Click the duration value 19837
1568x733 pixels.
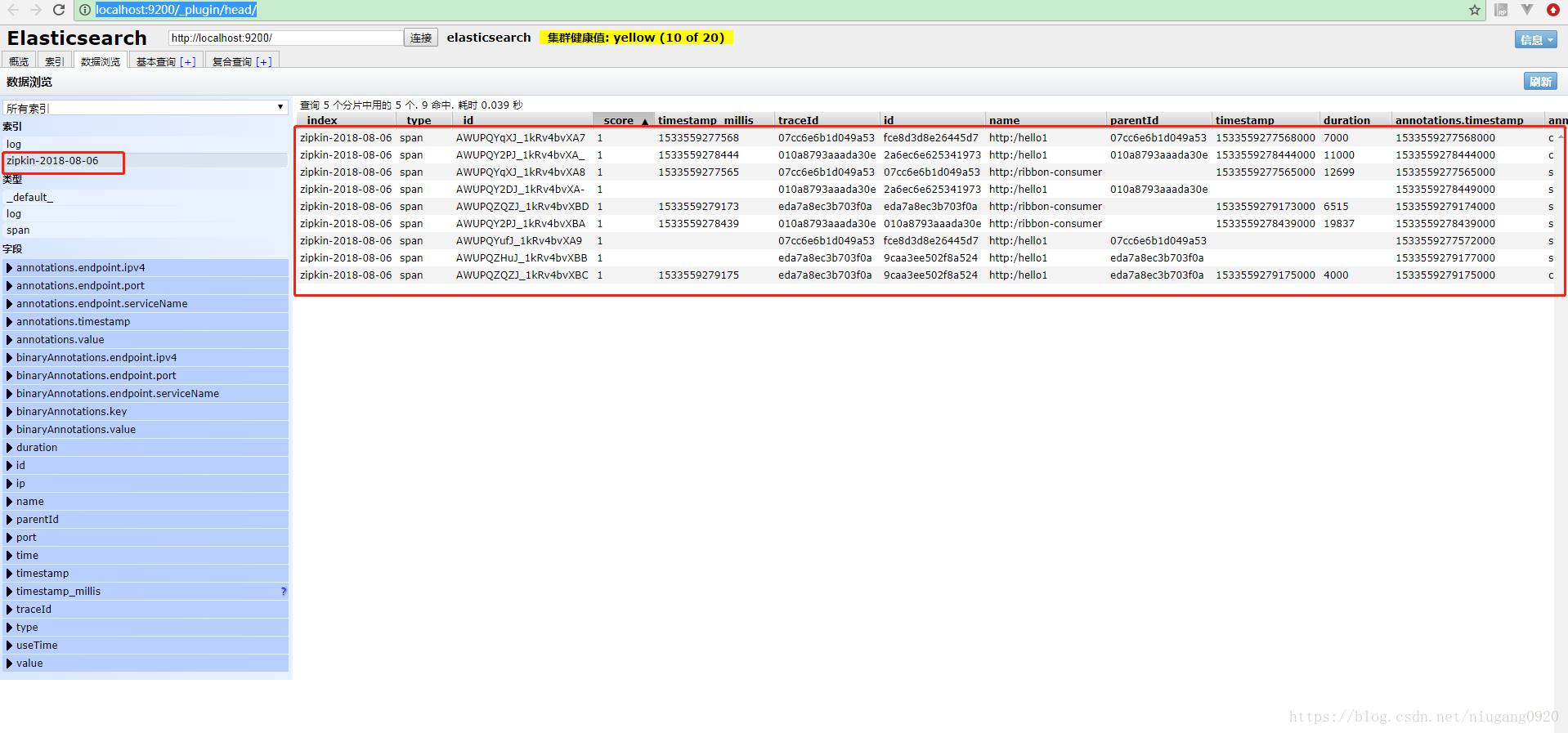pos(1339,223)
